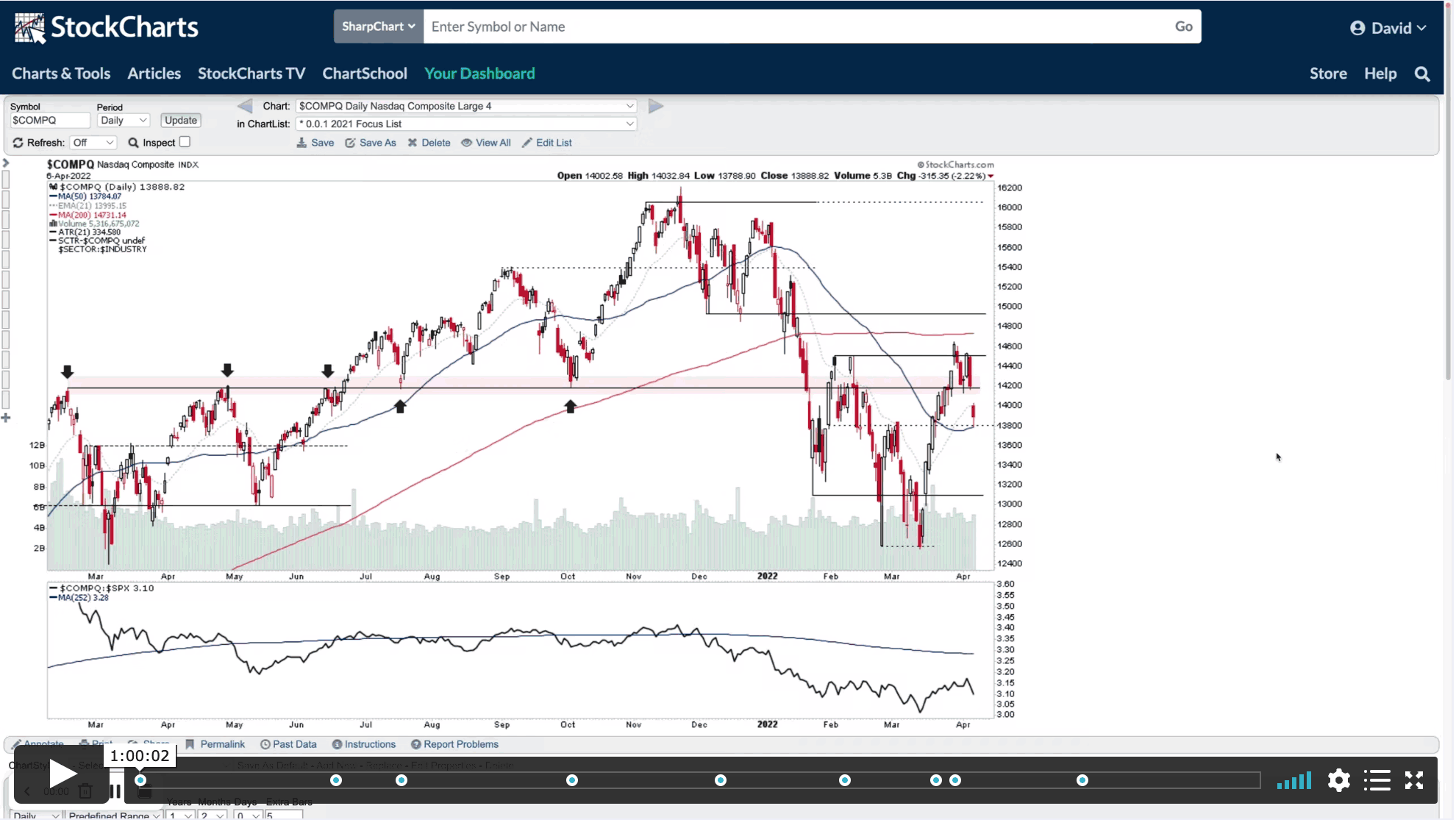
Task: Open the Instructions info link
Action: [364, 745]
